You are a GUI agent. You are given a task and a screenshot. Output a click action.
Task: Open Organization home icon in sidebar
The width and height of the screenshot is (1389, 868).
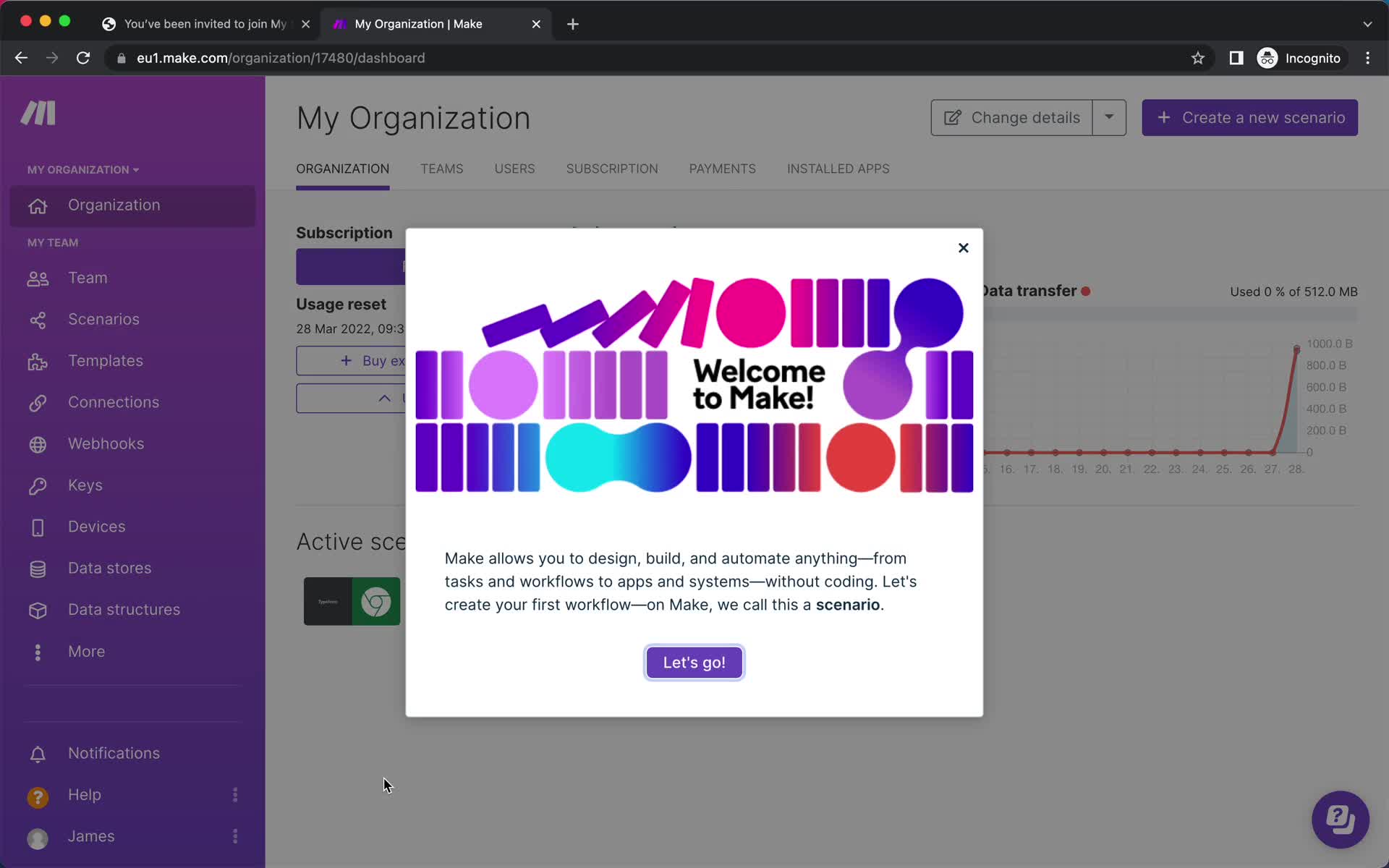(38, 206)
